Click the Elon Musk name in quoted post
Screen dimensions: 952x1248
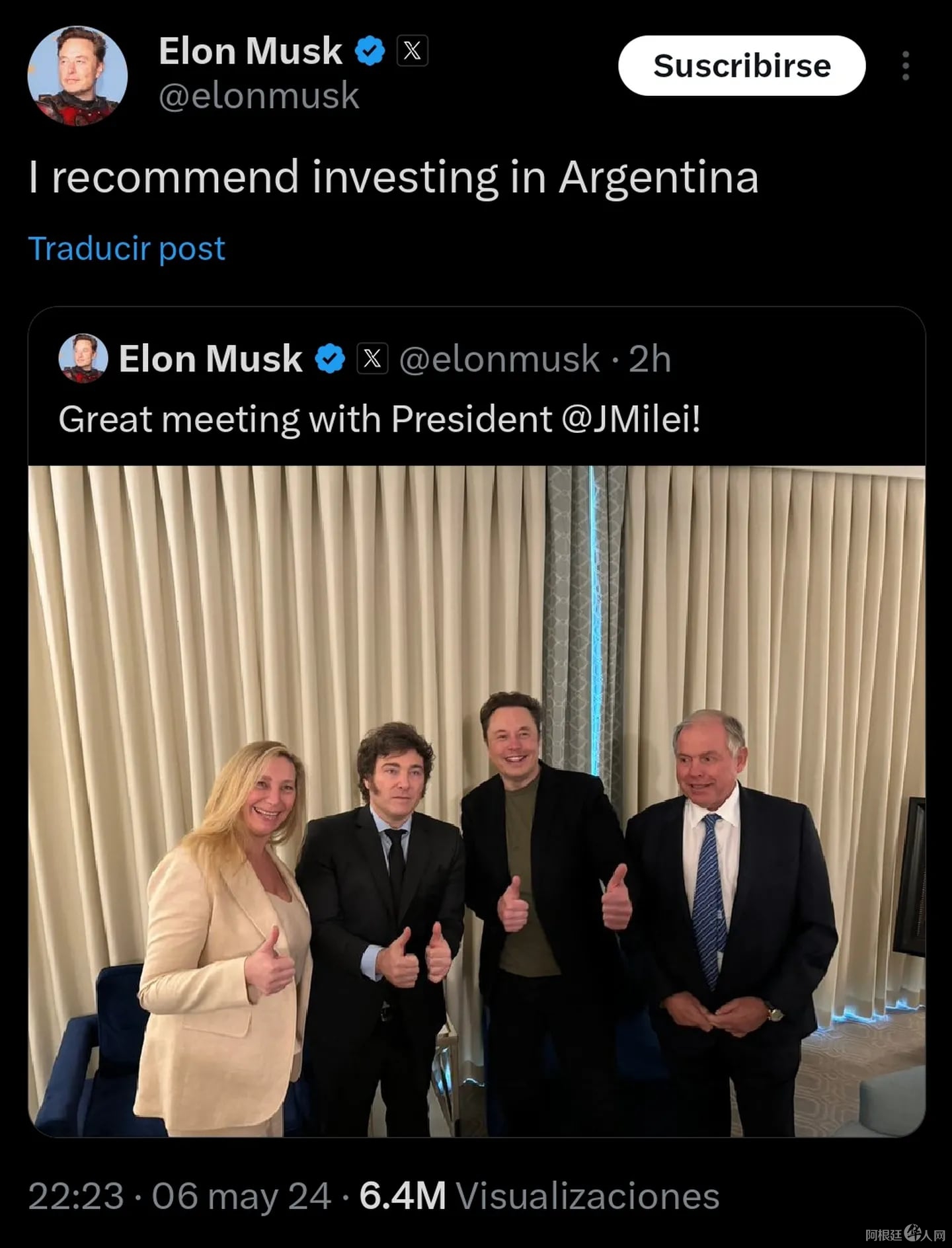210,359
